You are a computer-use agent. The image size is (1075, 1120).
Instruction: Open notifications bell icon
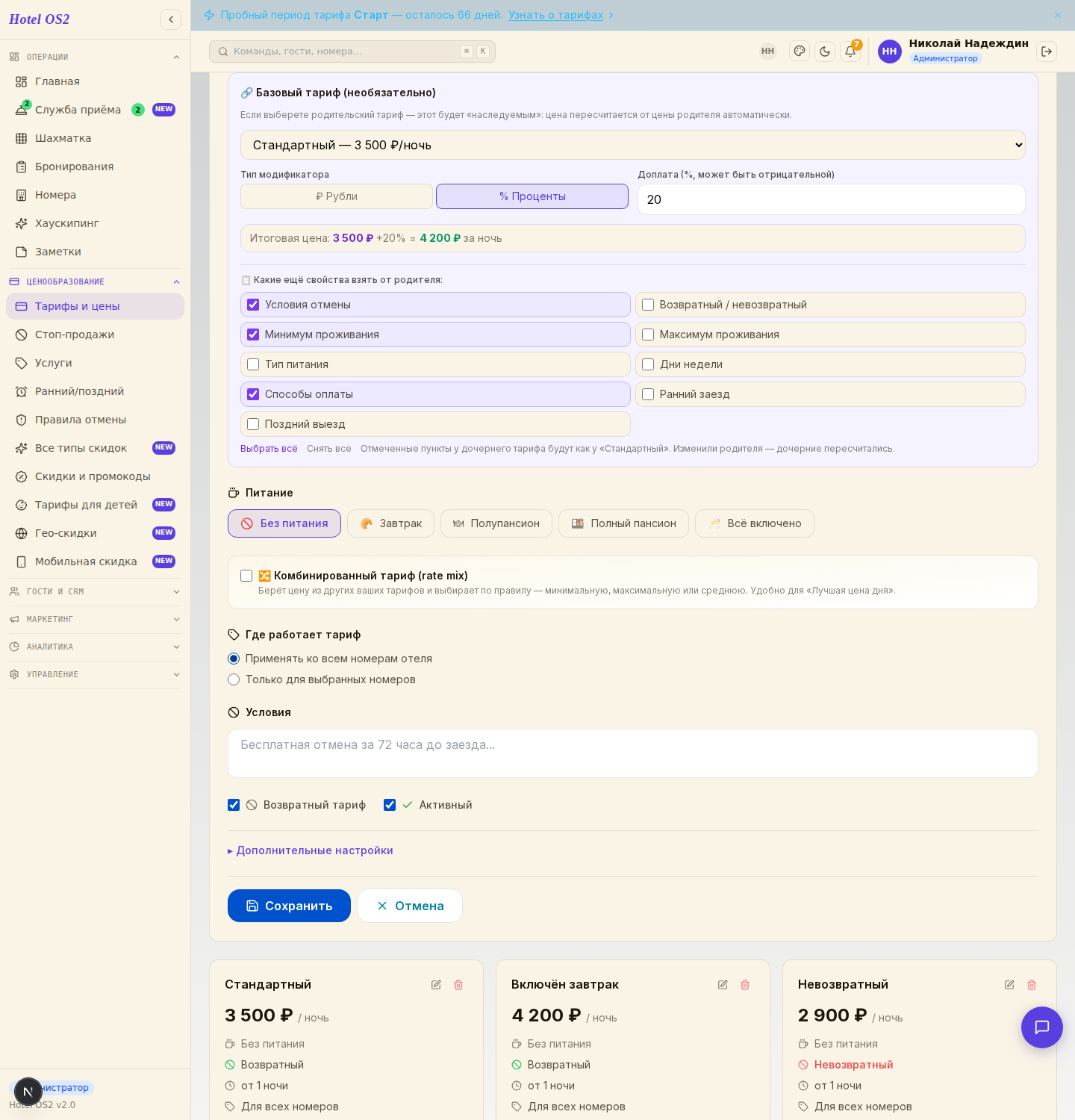pos(850,52)
